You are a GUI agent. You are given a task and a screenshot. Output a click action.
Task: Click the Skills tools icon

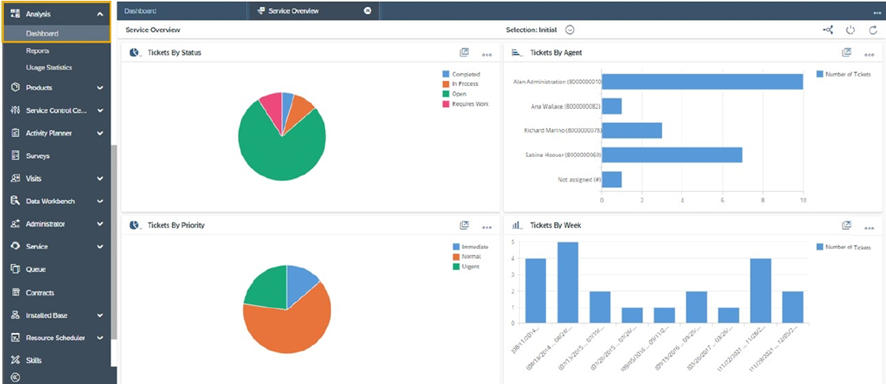tap(16, 360)
